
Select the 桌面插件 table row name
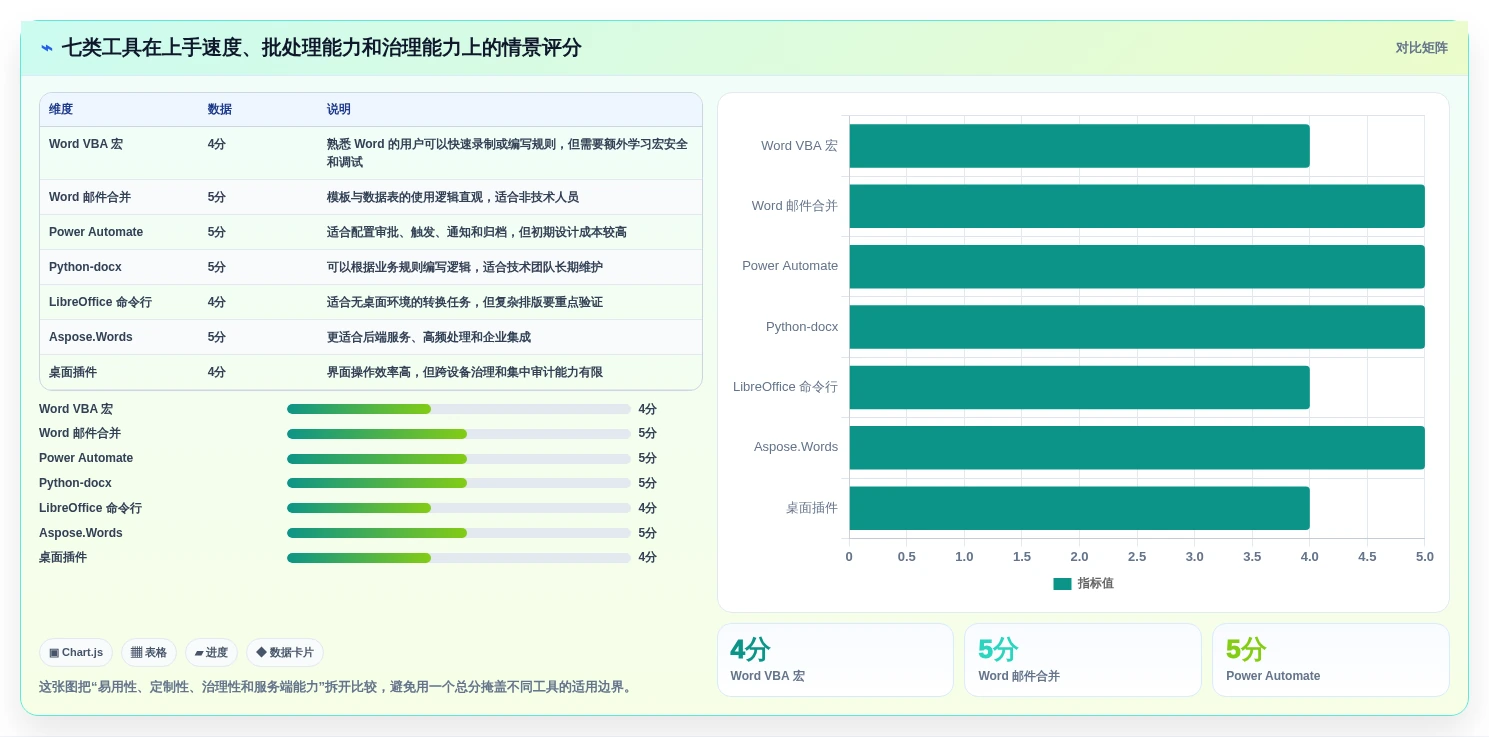(73, 372)
